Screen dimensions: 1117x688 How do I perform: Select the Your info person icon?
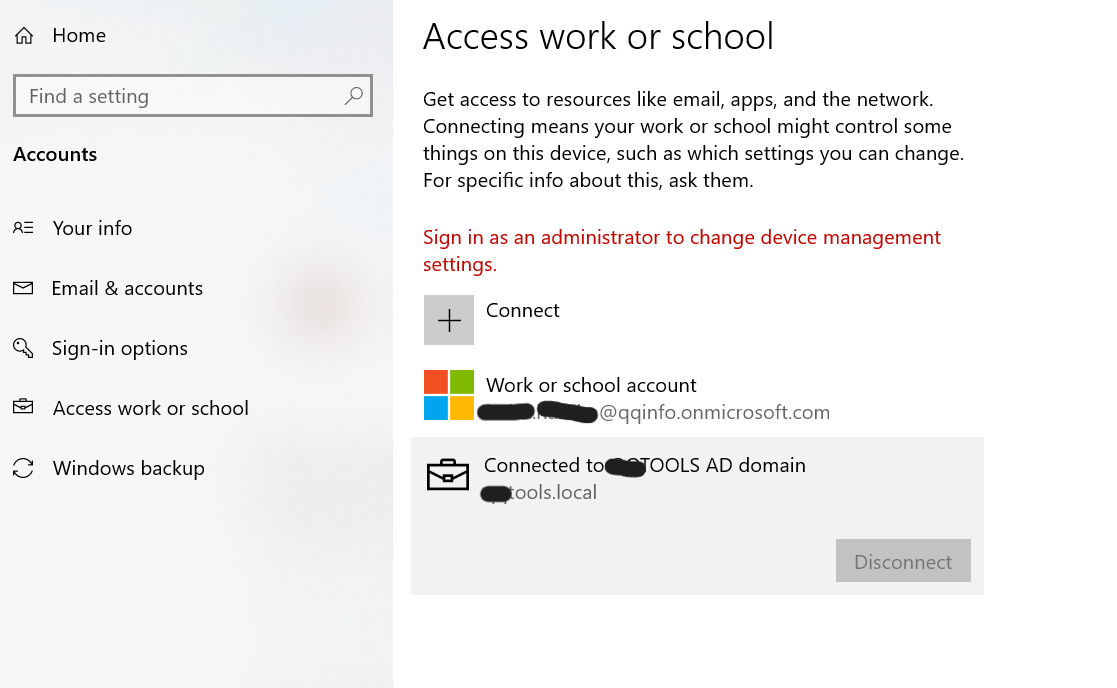[x=24, y=228]
